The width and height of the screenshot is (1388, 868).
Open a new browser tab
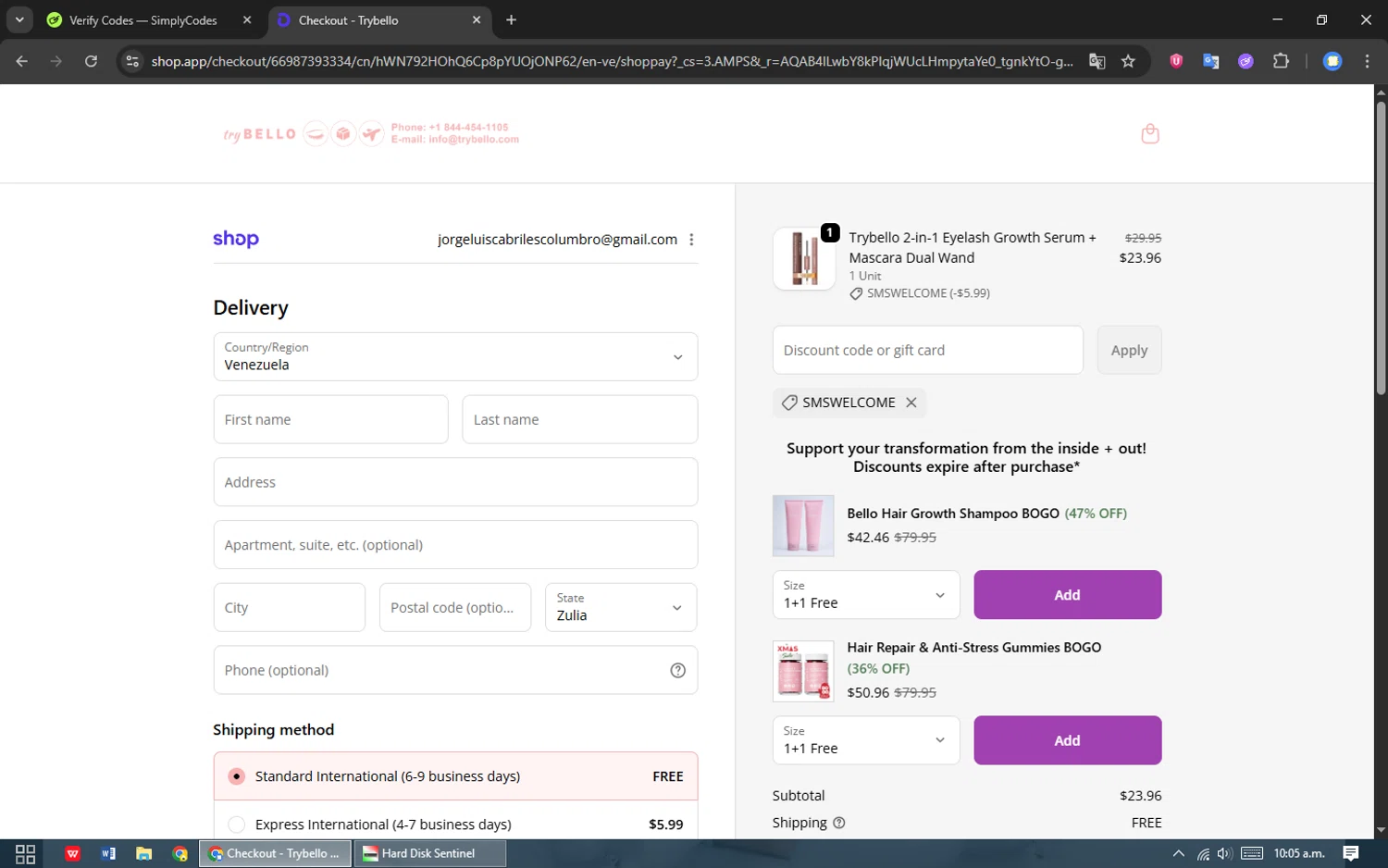[x=512, y=19]
